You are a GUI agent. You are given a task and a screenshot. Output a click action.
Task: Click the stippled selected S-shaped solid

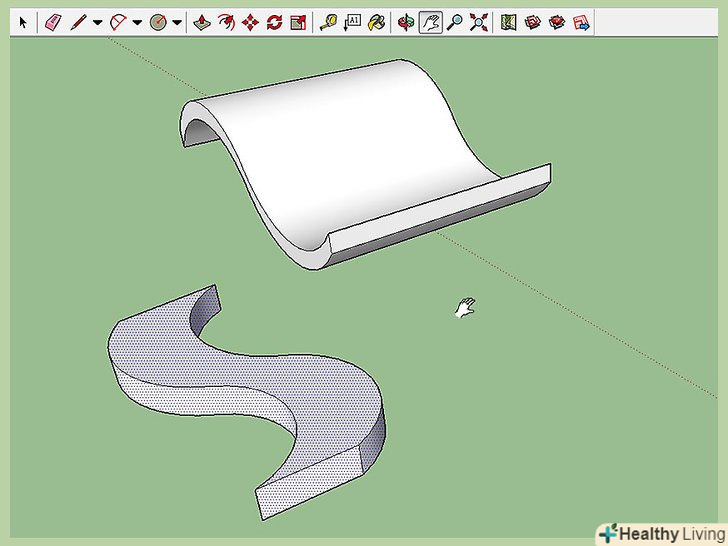[240, 372]
